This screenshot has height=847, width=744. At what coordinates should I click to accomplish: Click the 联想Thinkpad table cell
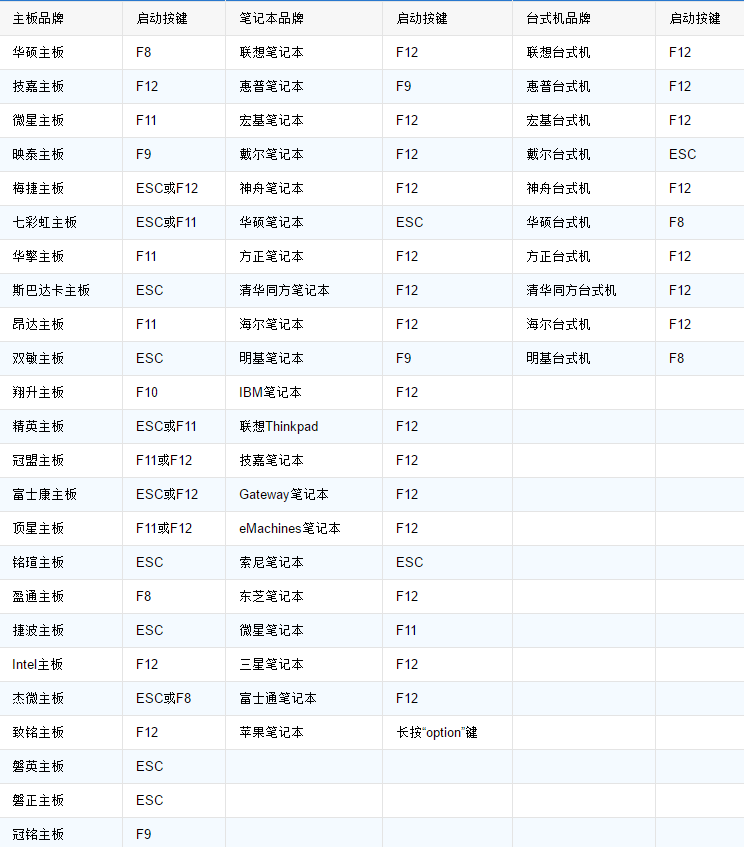(278, 426)
